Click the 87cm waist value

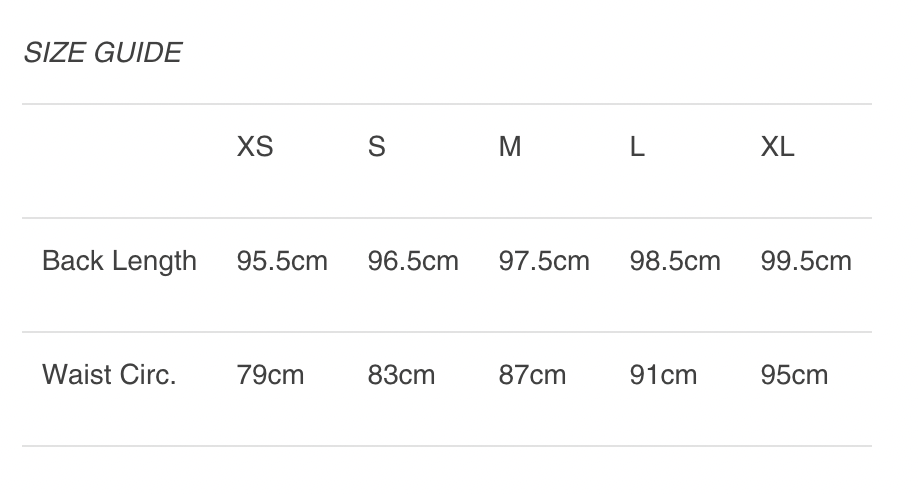pos(533,375)
